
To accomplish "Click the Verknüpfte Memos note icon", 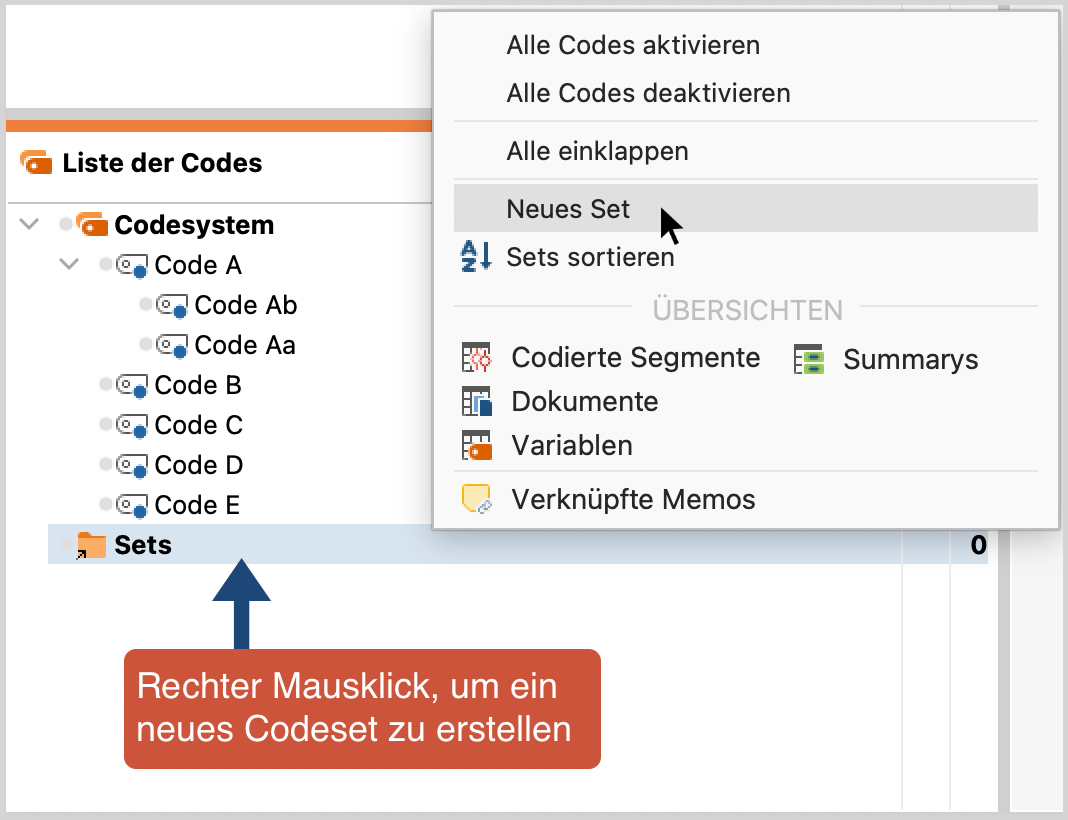I will pos(476,499).
